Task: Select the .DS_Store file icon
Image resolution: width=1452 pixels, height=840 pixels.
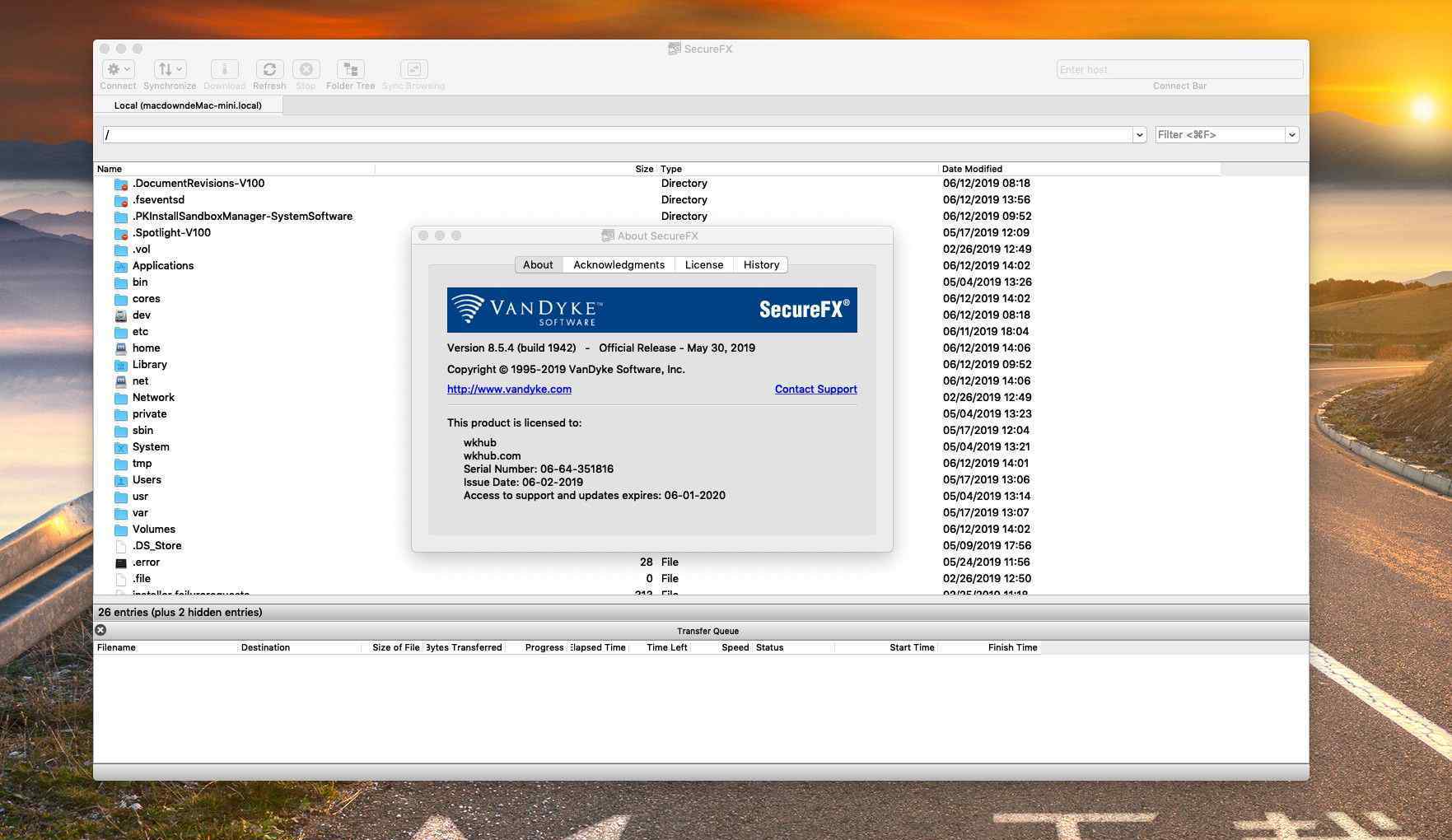Action: pos(121,546)
